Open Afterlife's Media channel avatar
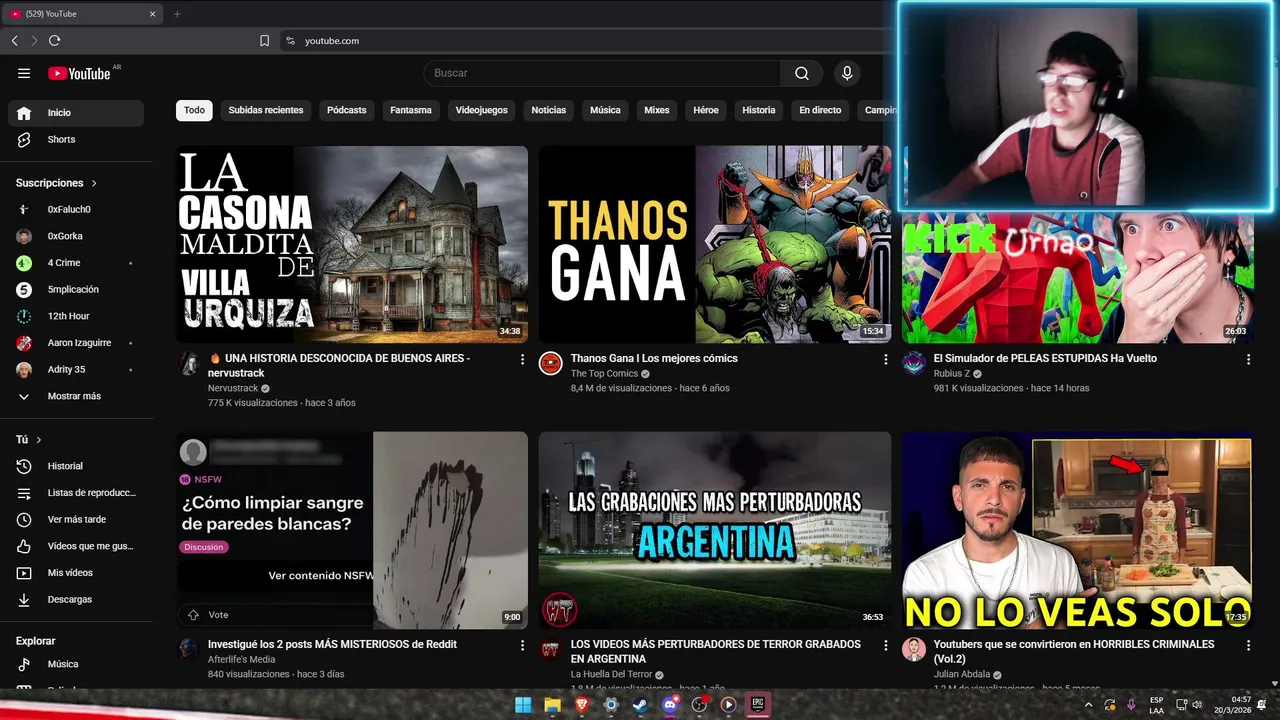 [189, 649]
